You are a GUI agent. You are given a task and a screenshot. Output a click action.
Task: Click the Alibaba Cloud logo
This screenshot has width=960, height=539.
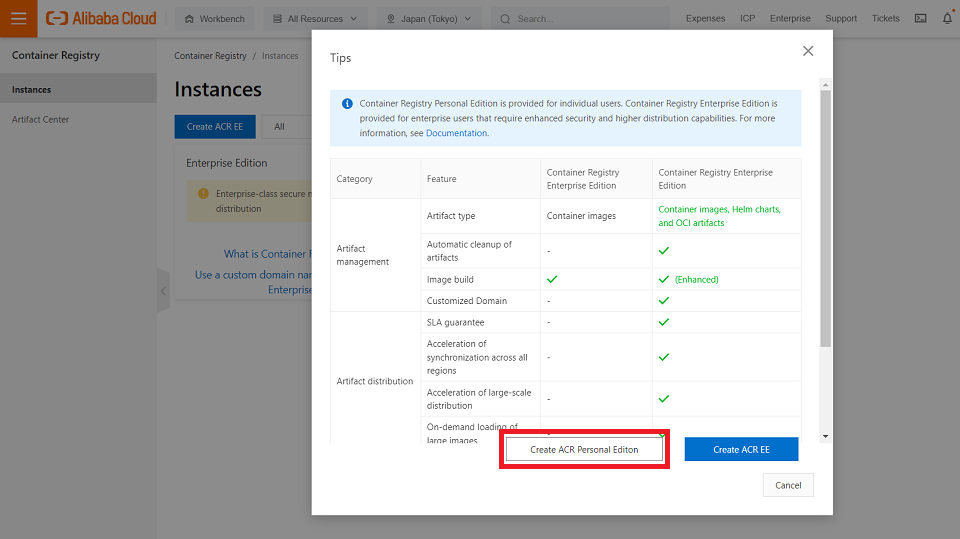click(x=102, y=18)
